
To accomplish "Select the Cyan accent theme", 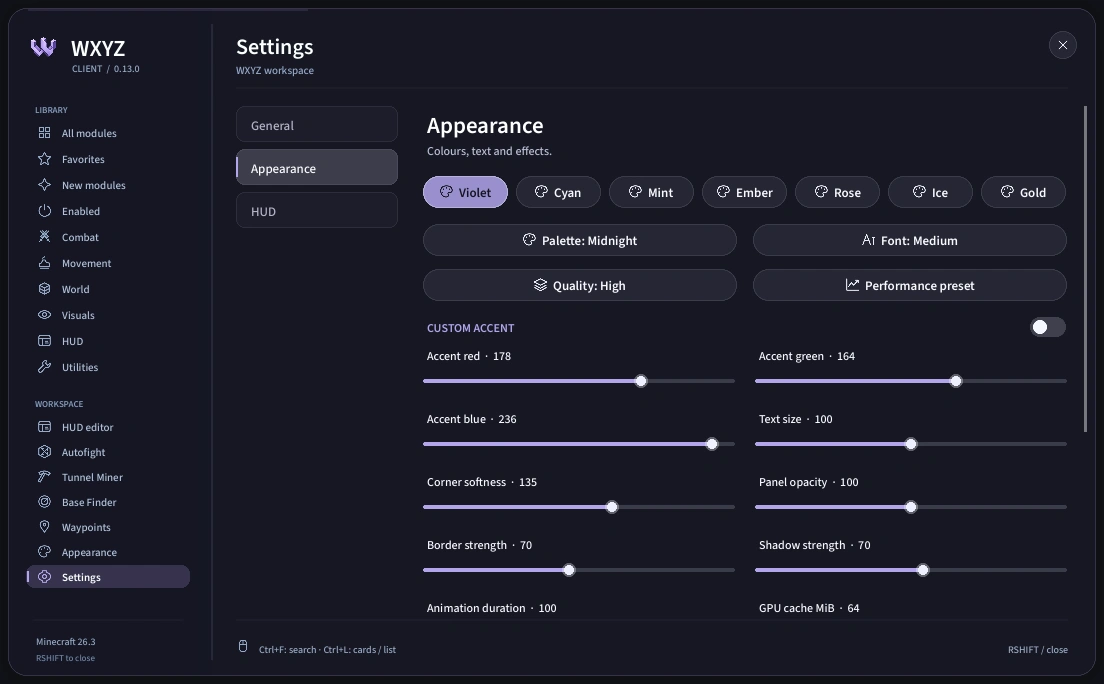I will [x=558, y=192].
